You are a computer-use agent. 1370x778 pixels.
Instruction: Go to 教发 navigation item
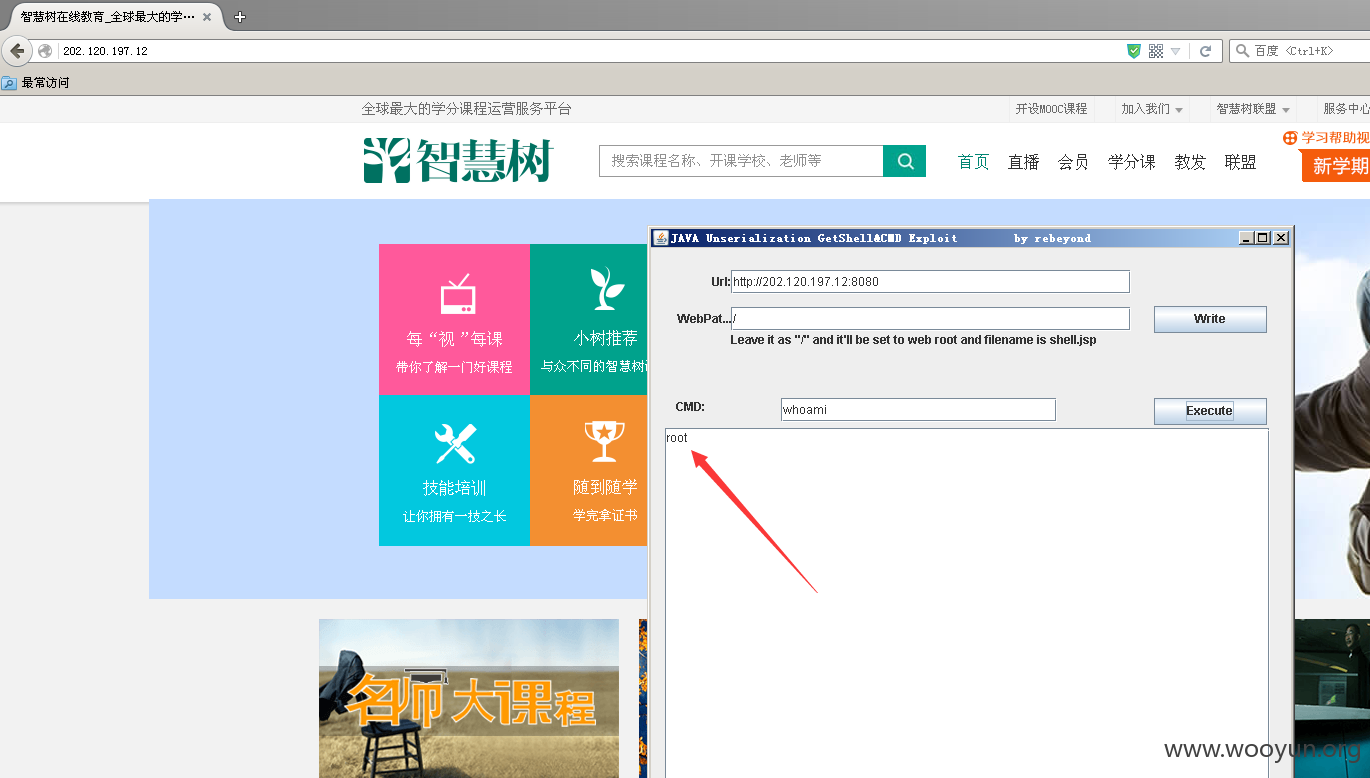pos(1190,162)
